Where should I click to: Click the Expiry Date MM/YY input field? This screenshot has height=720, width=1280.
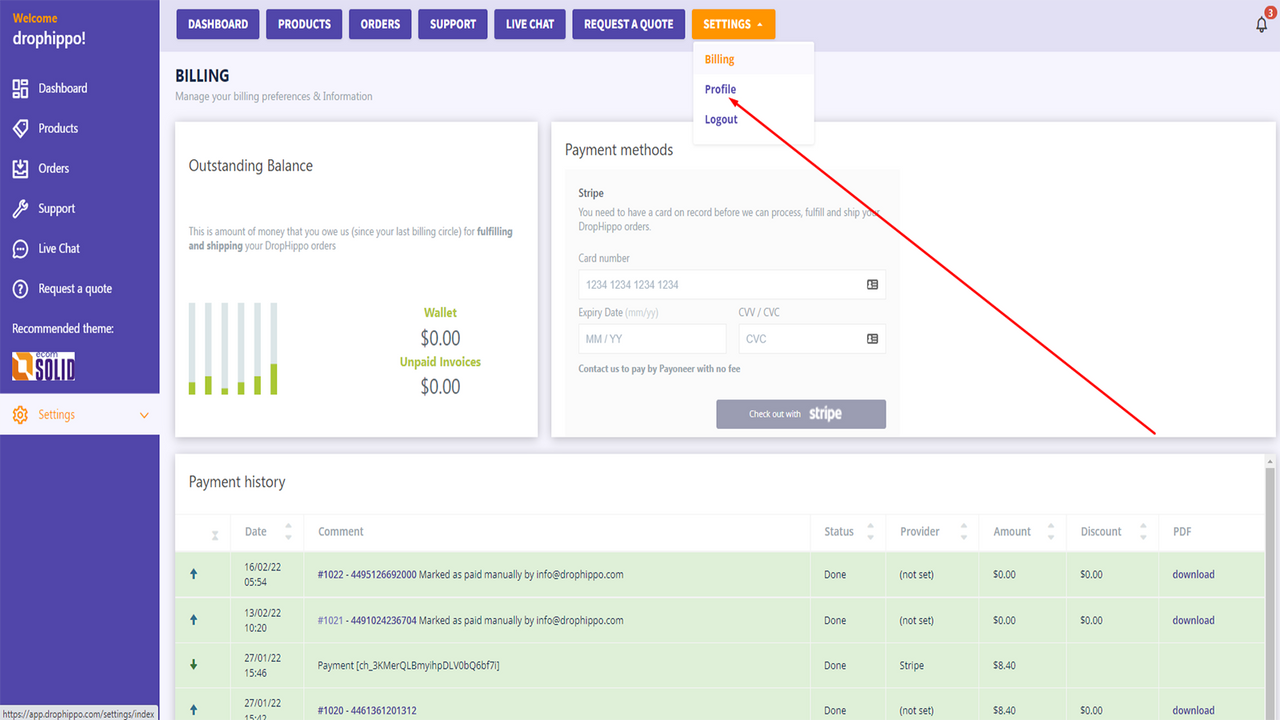pyautogui.click(x=651, y=338)
